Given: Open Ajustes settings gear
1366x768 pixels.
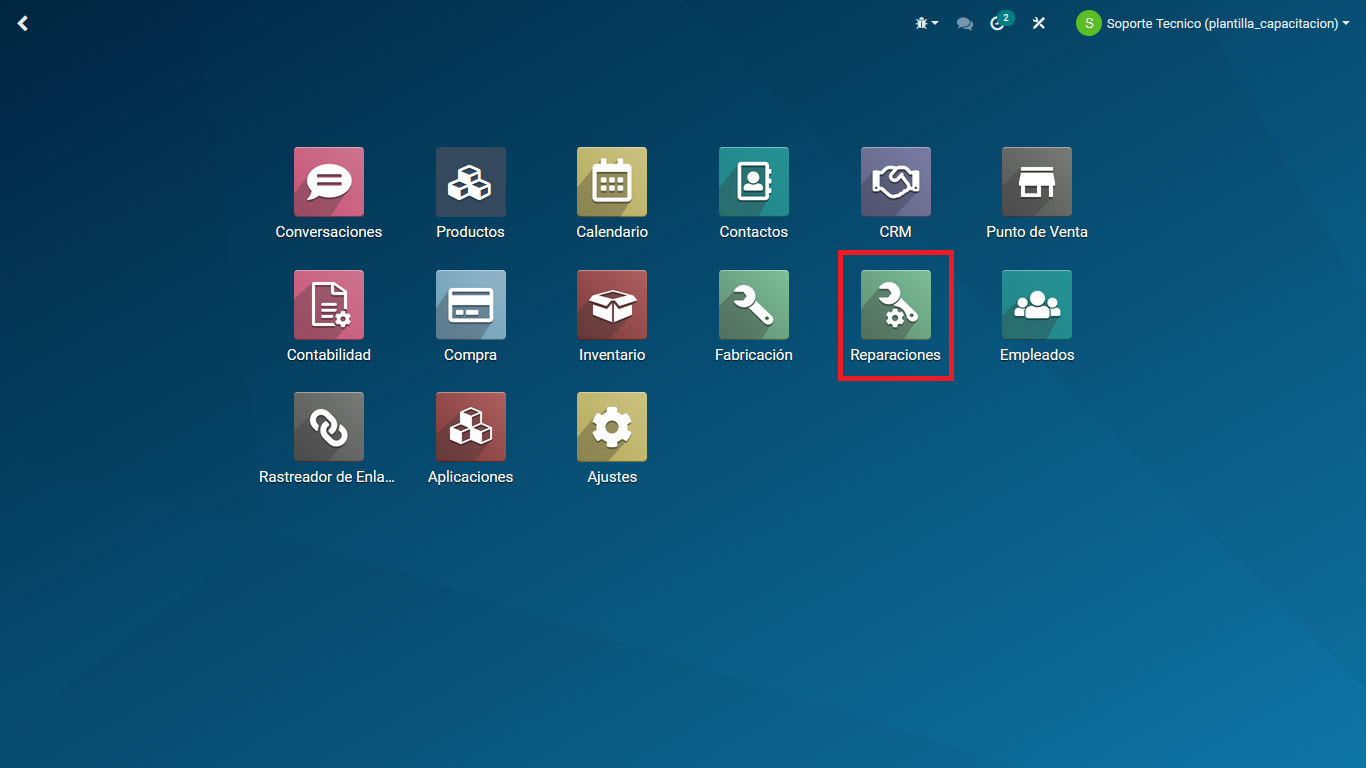Looking at the screenshot, I should pos(612,427).
